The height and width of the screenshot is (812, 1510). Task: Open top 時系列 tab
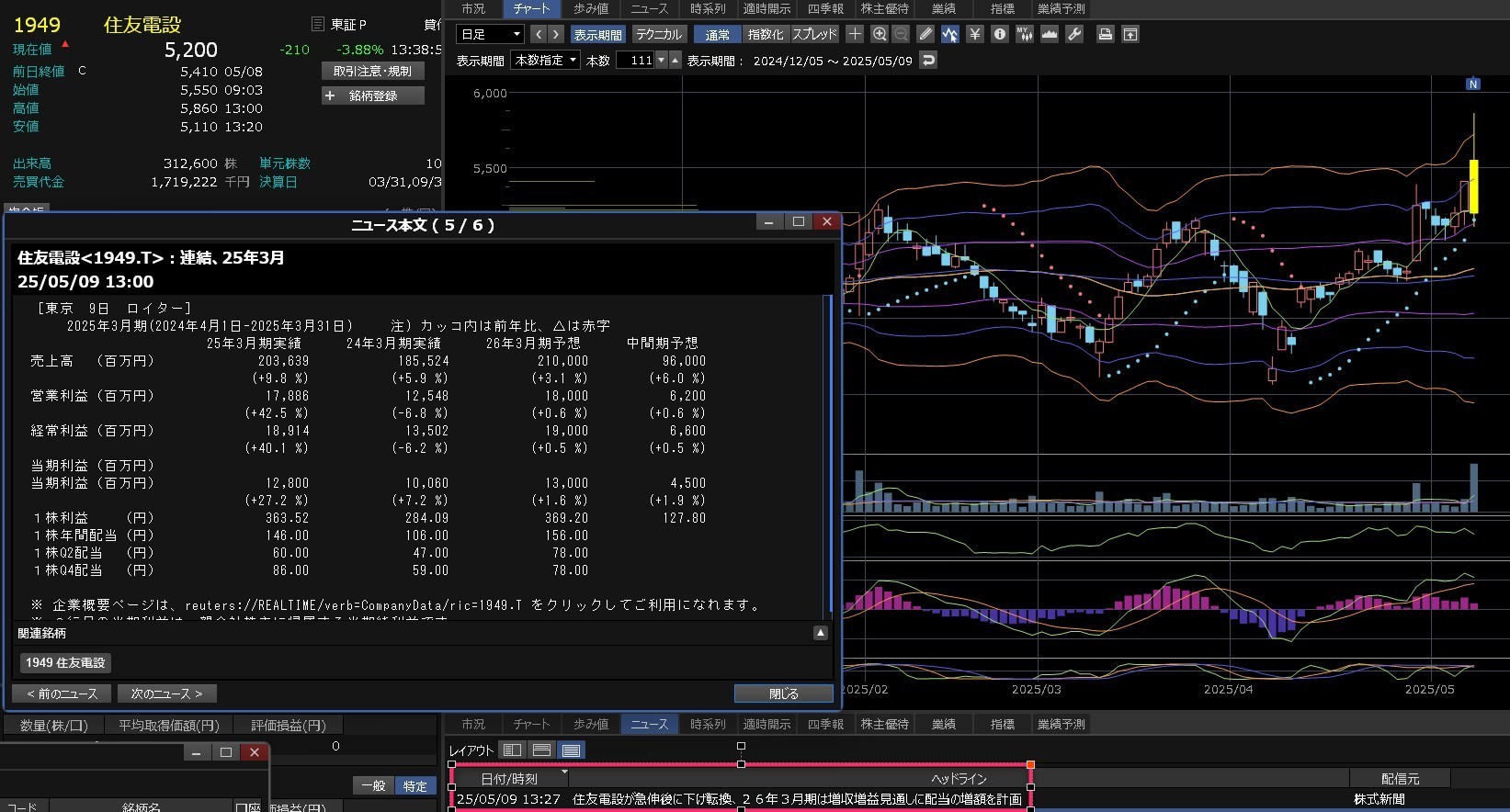click(708, 8)
